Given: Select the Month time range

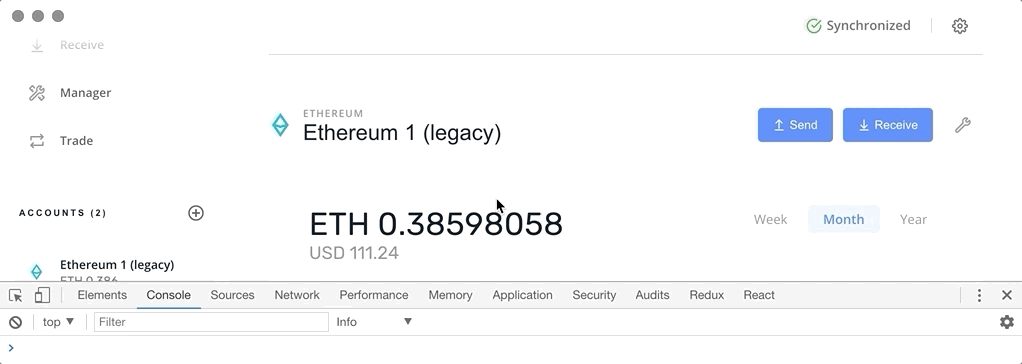Looking at the screenshot, I should pos(843,219).
